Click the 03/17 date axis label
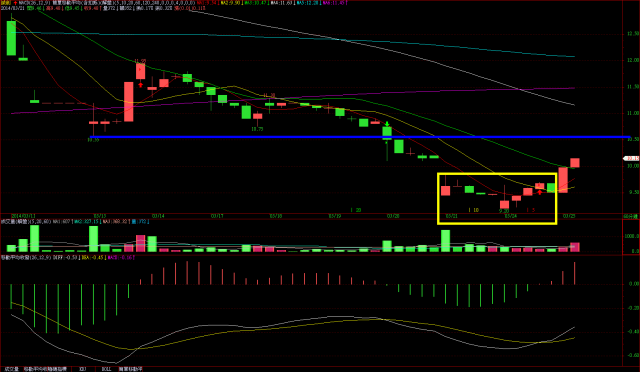The width and height of the screenshot is (640, 372). coord(217,216)
